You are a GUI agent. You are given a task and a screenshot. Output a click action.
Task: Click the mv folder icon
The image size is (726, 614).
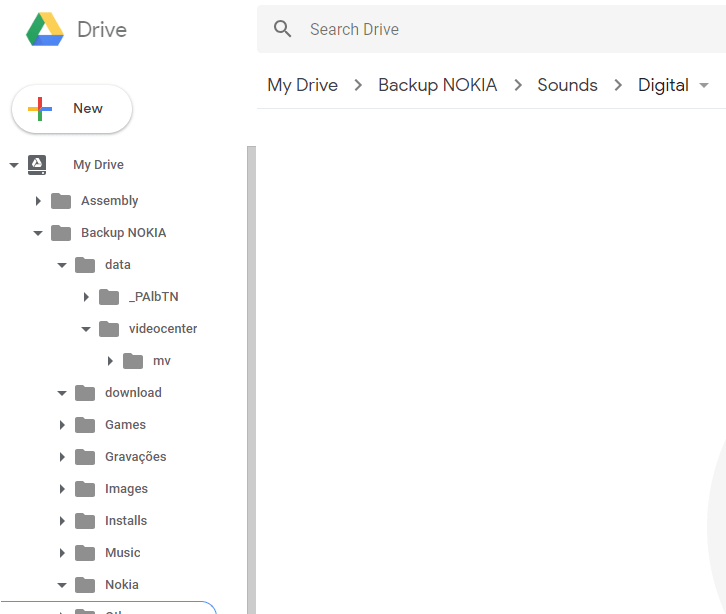tap(133, 361)
